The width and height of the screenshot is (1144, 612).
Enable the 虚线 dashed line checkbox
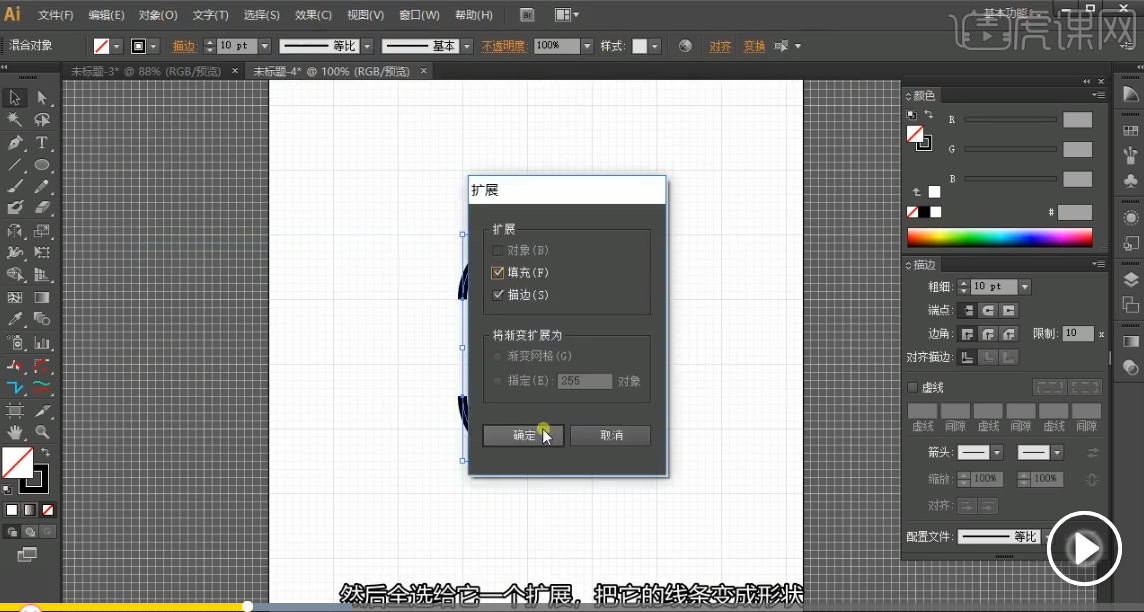coord(912,387)
